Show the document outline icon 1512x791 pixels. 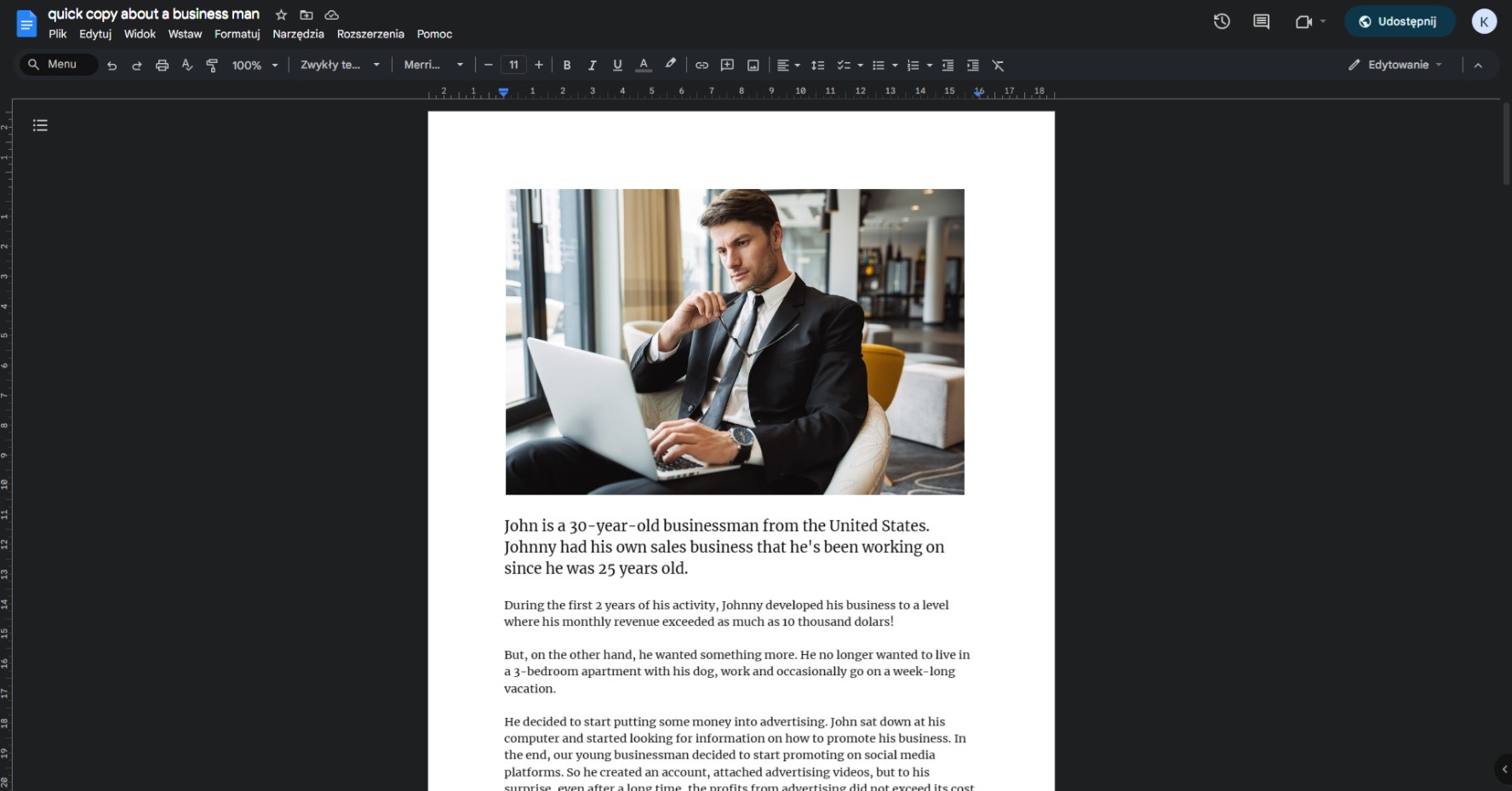point(40,125)
